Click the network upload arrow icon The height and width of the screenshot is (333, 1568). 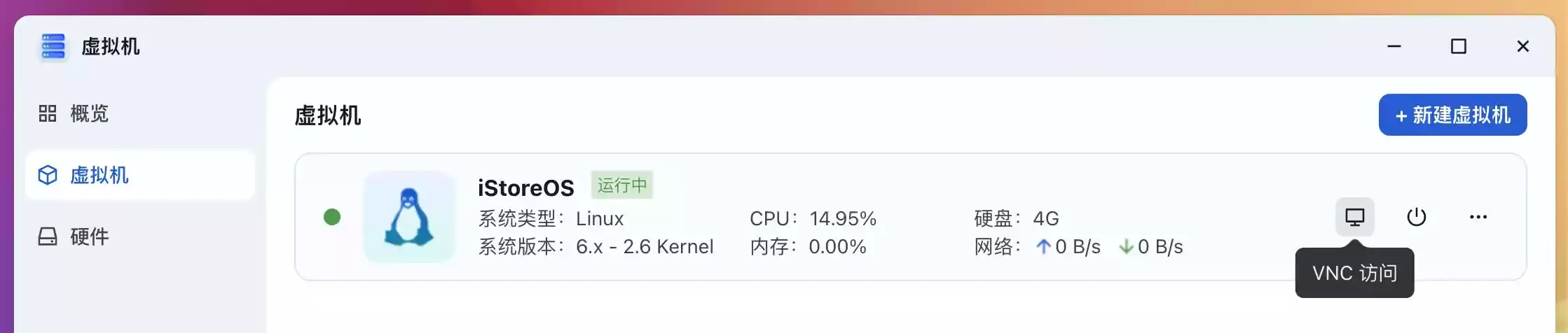coord(1043,246)
